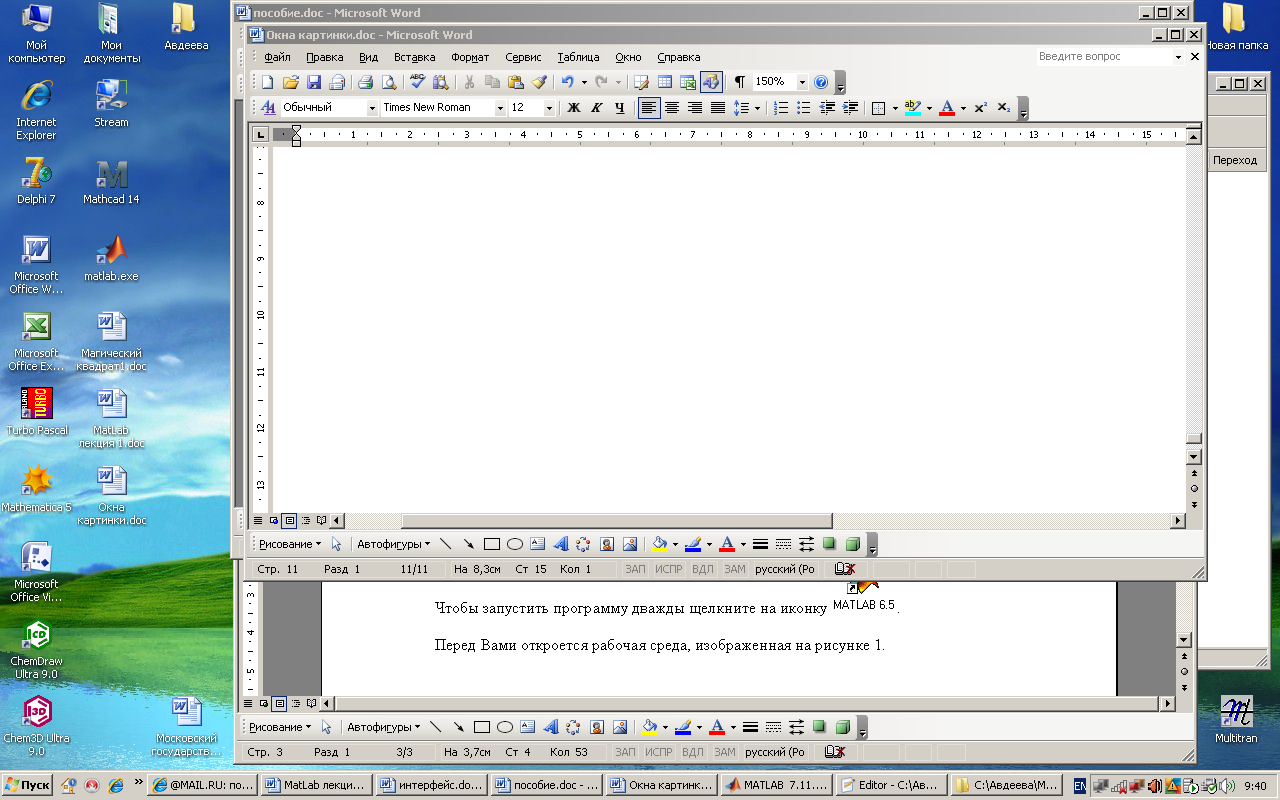Image resolution: width=1280 pixels, height=800 pixels.
Task: Run the spelling check (ABC icon)
Action: [418, 82]
